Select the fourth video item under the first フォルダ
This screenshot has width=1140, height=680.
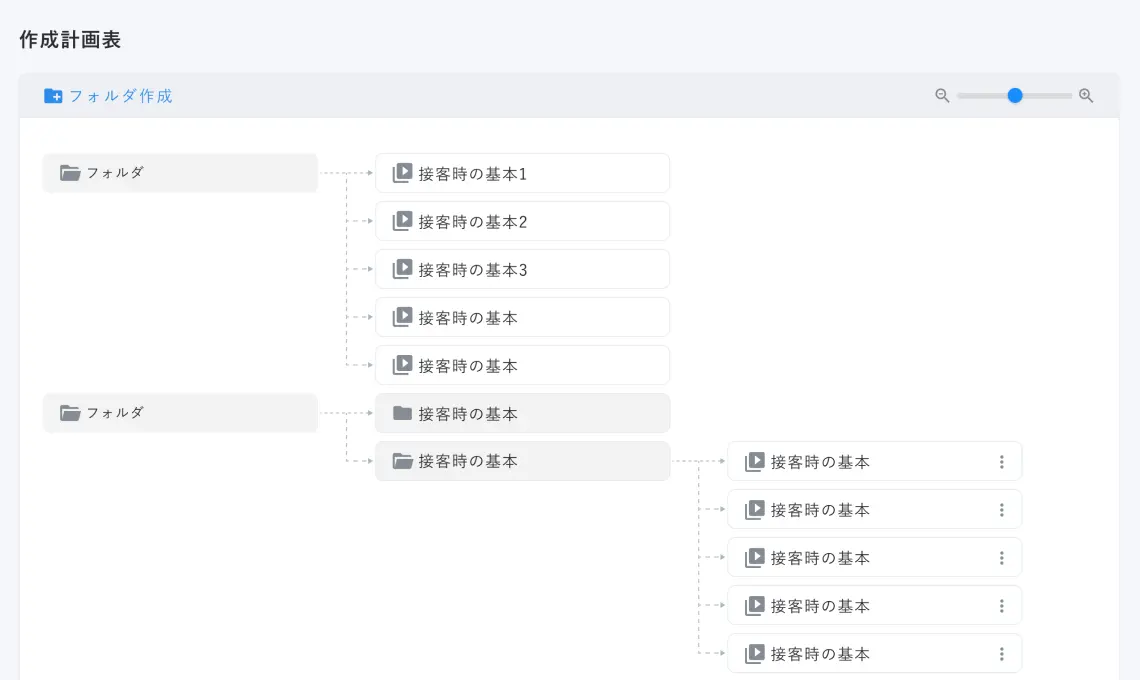[x=522, y=317]
